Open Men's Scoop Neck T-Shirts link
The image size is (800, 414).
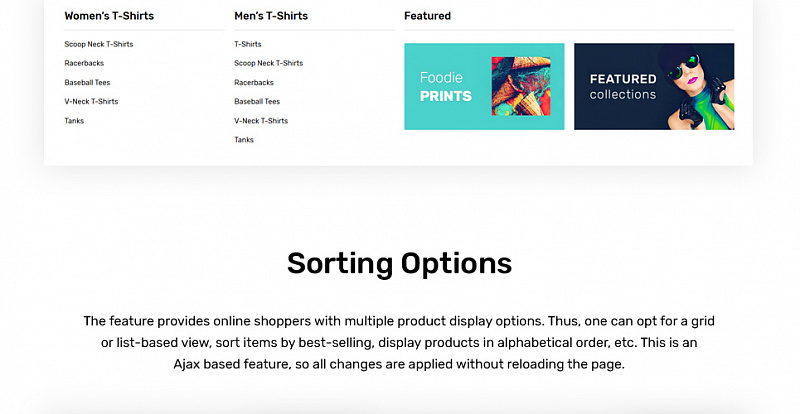point(268,63)
